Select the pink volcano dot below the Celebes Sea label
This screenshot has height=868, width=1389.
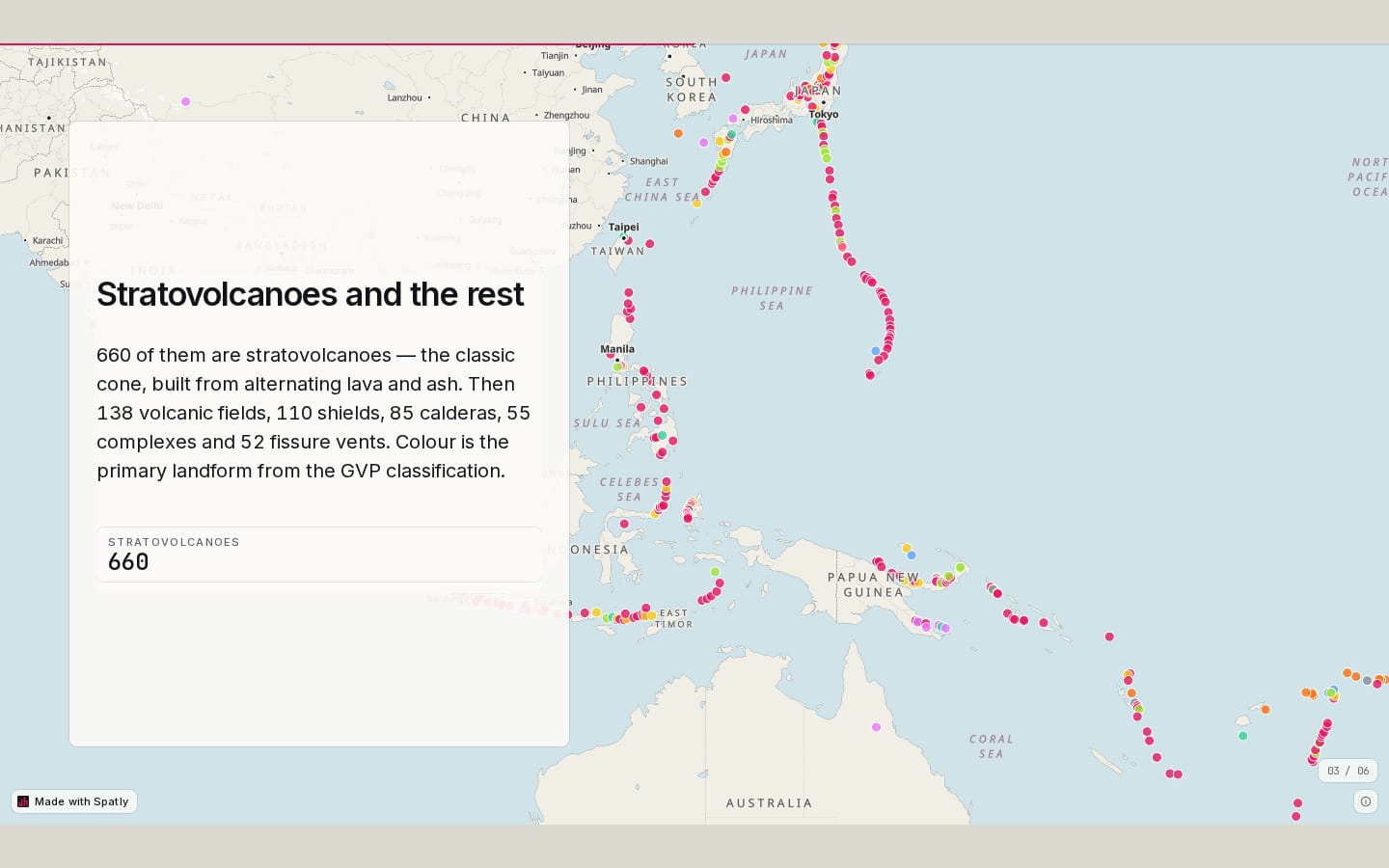624,524
